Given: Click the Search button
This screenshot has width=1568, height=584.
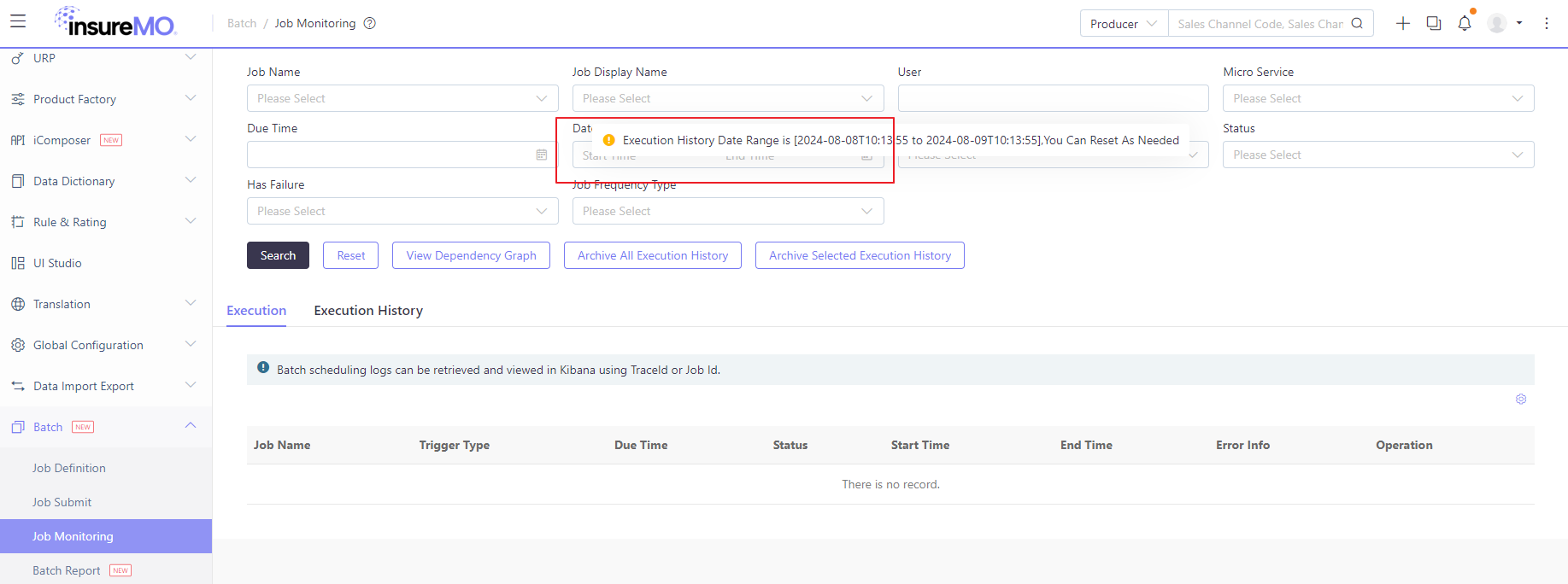Looking at the screenshot, I should pos(278,255).
